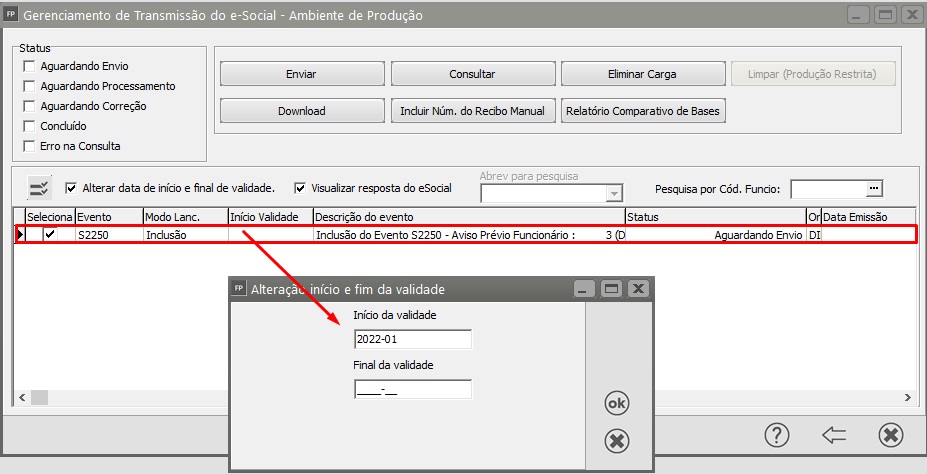Enable the Aguardando Envio status filter
Viewport: 927px width, 474px height.
coord(29,66)
